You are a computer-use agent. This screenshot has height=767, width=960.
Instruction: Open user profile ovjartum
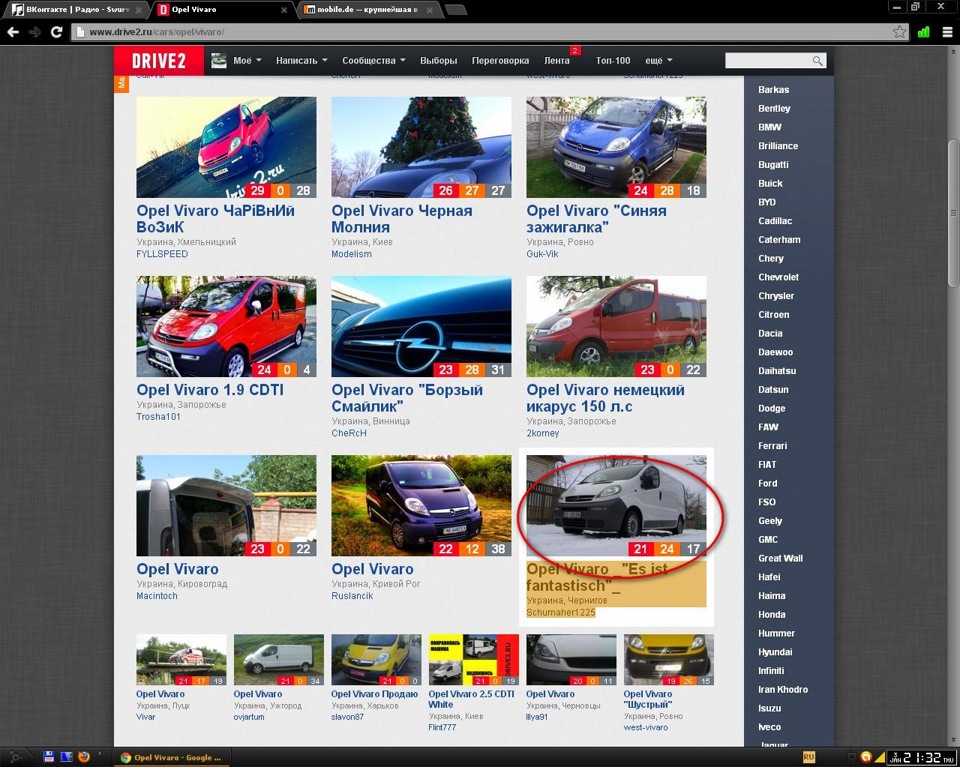coord(249,717)
